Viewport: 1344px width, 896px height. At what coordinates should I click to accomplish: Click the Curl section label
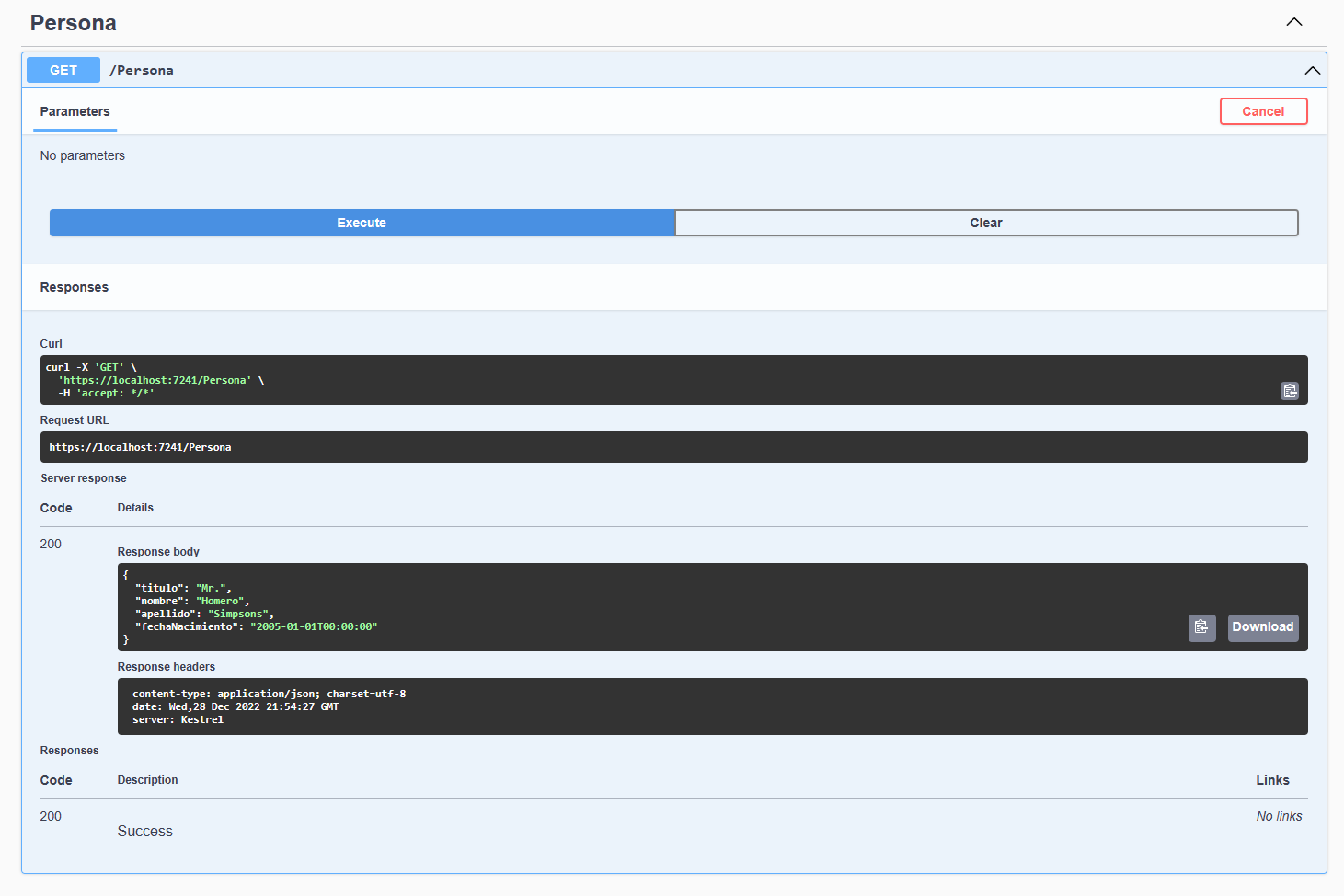52,344
